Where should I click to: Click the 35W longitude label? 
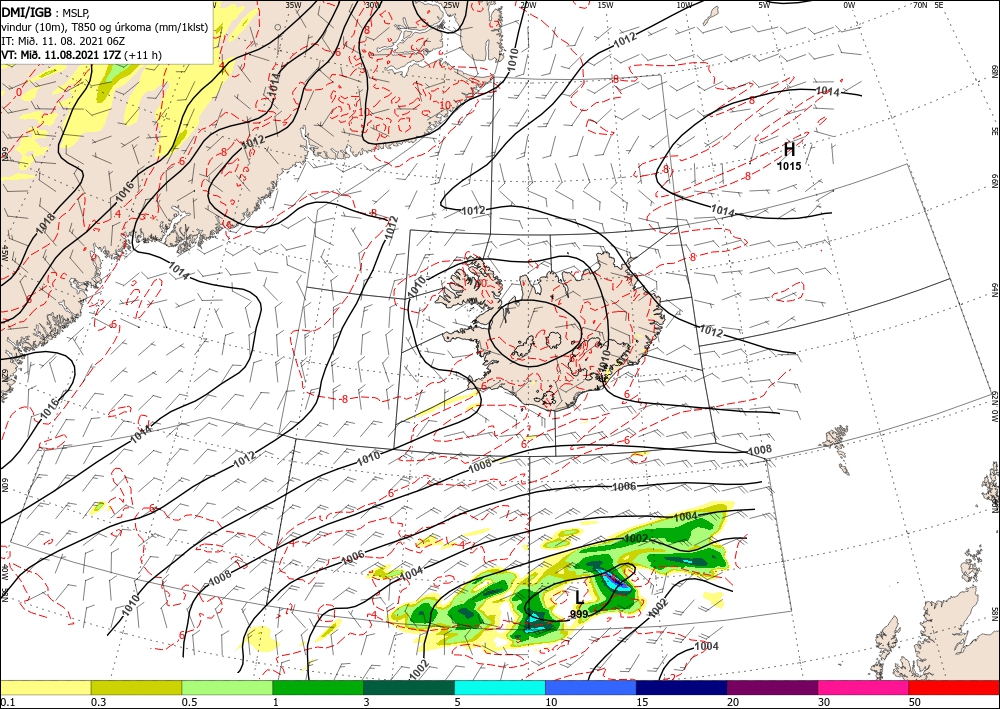tap(293, 4)
